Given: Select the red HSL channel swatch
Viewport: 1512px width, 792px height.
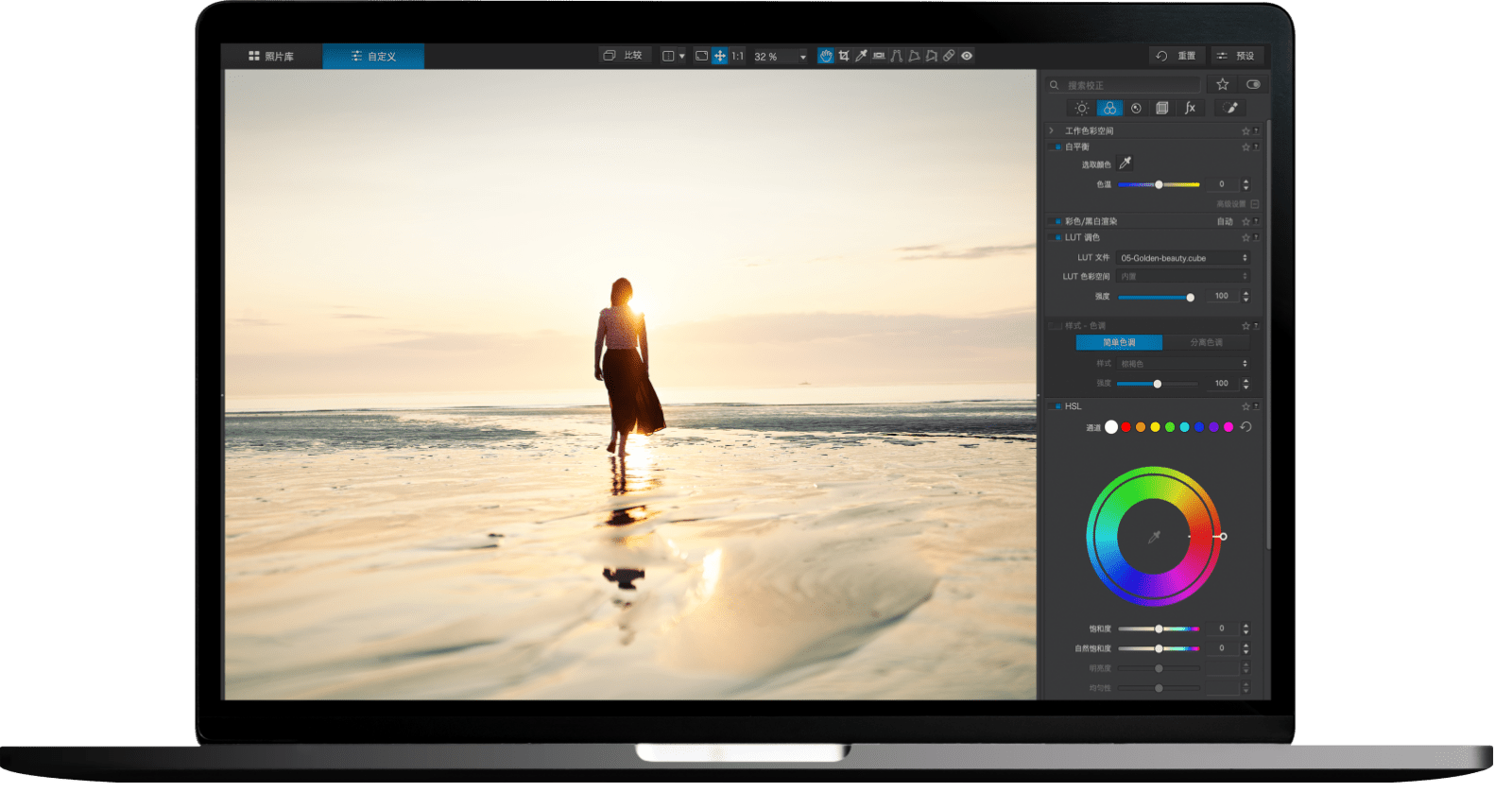Looking at the screenshot, I should tap(1126, 427).
